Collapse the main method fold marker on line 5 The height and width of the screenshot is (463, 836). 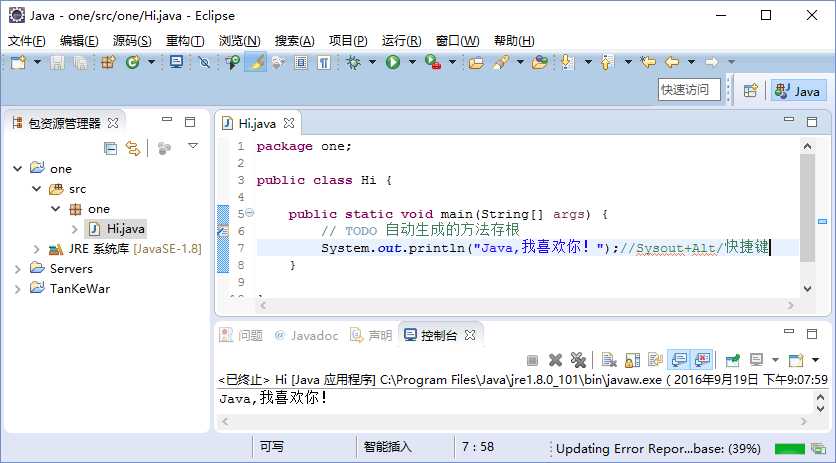pyautogui.click(x=250, y=213)
